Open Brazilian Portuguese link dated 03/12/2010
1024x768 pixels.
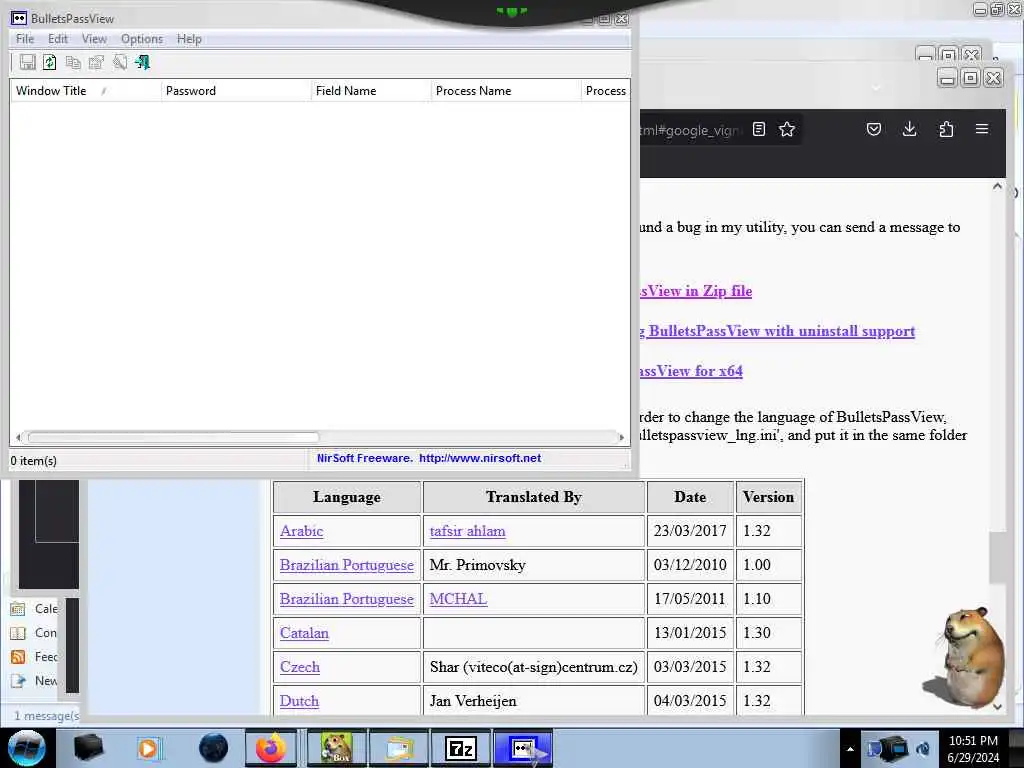[x=346, y=565]
